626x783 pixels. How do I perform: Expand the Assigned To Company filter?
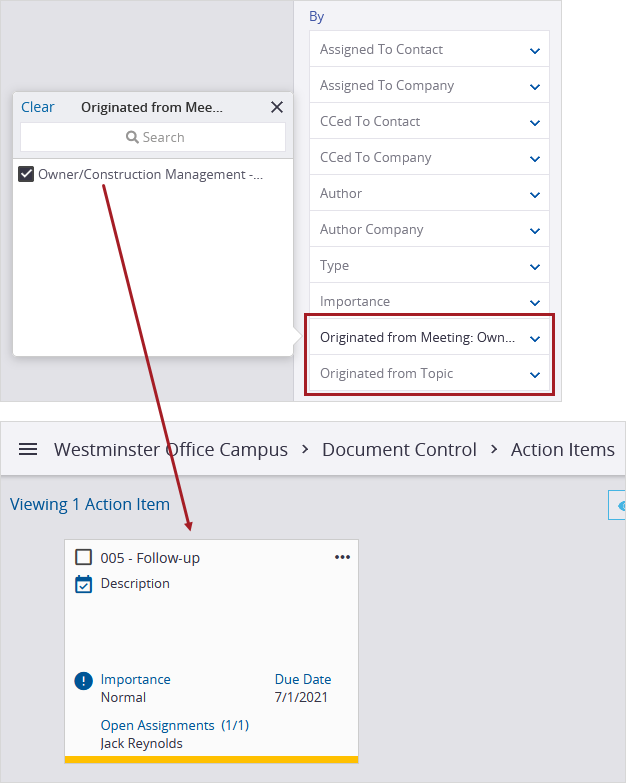coord(429,85)
